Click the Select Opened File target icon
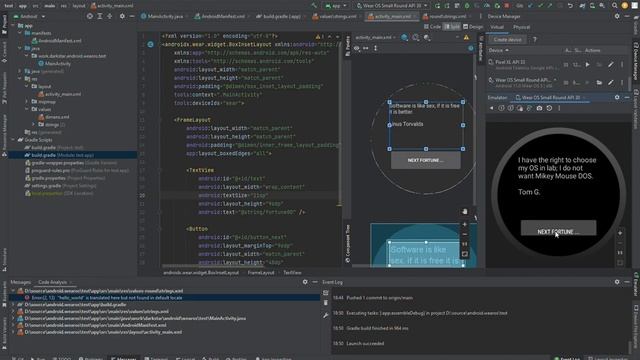The height and width of the screenshot is (360, 640). click(x=90, y=16)
